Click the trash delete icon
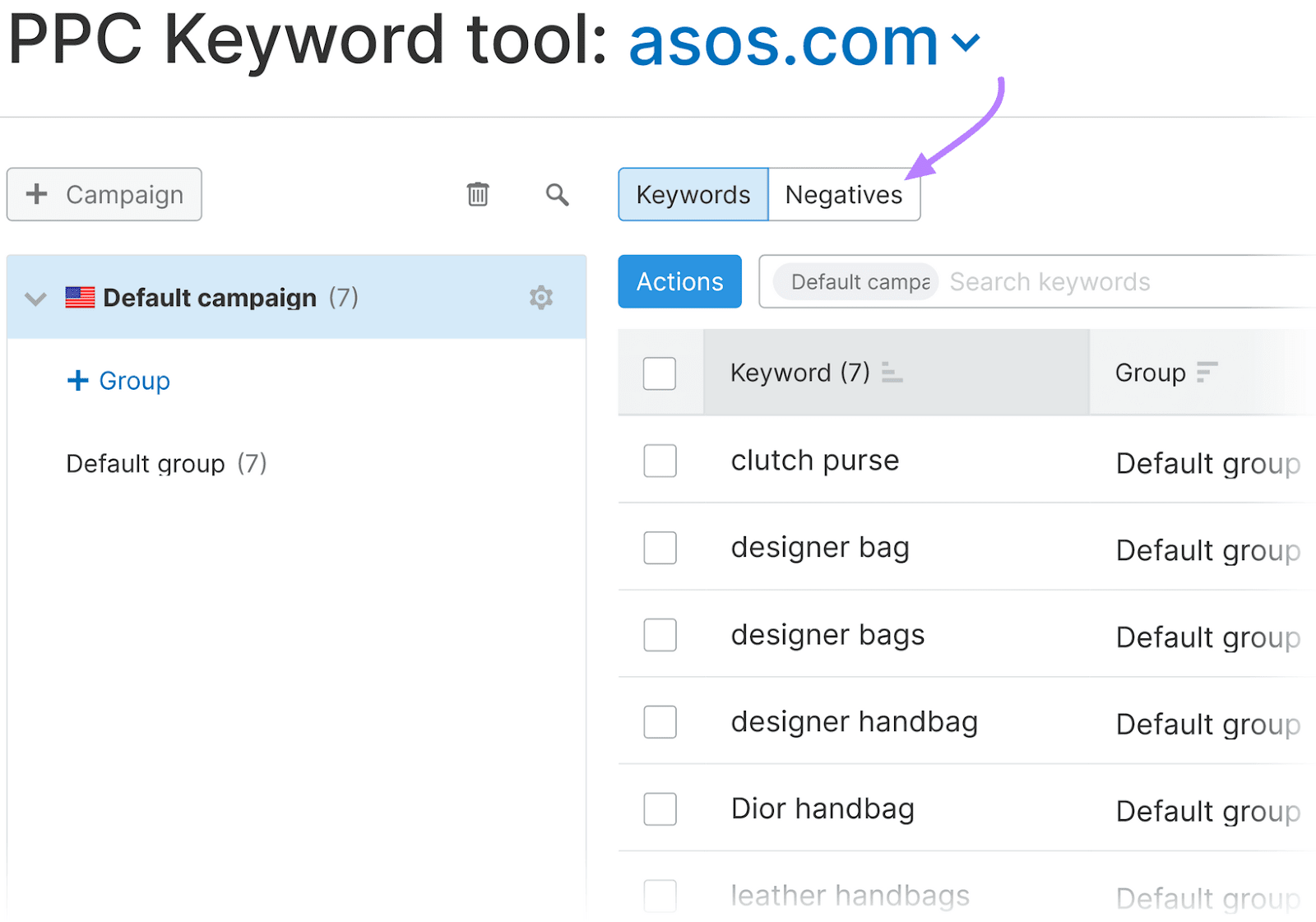This screenshot has width=1316, height=922. (478, 194)
